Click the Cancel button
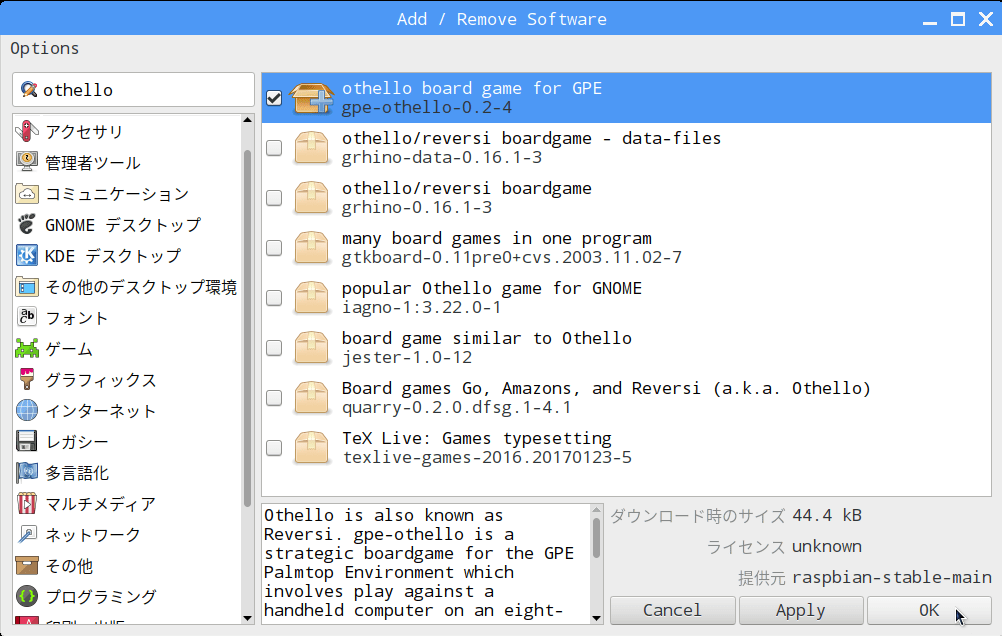 point(672,610)
